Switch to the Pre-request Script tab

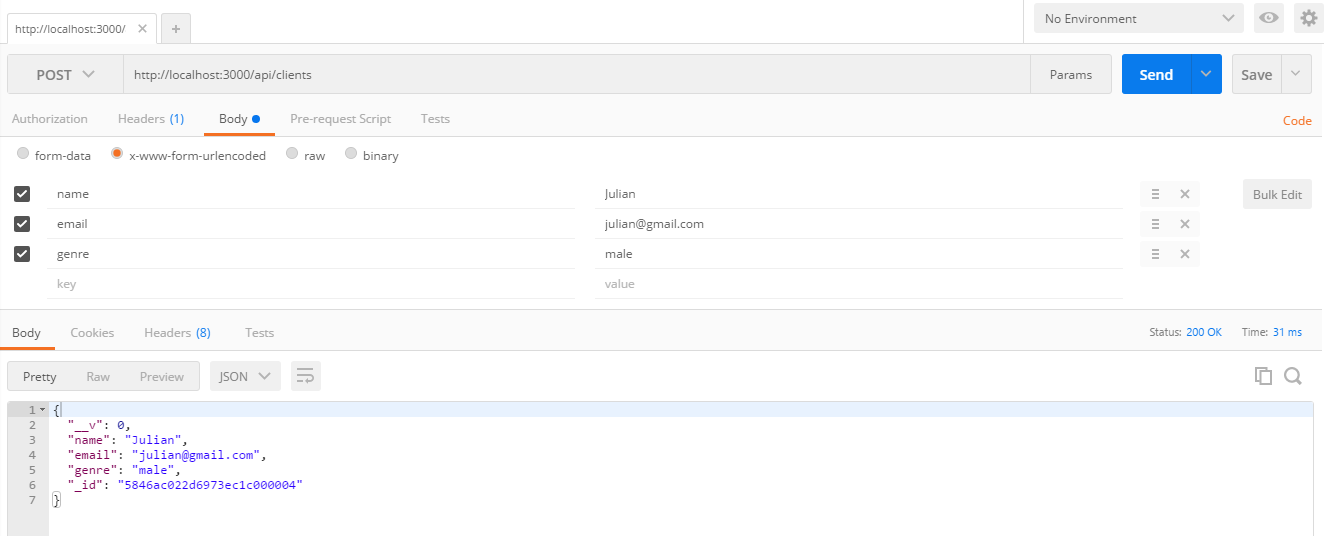(x=340, y=118)
